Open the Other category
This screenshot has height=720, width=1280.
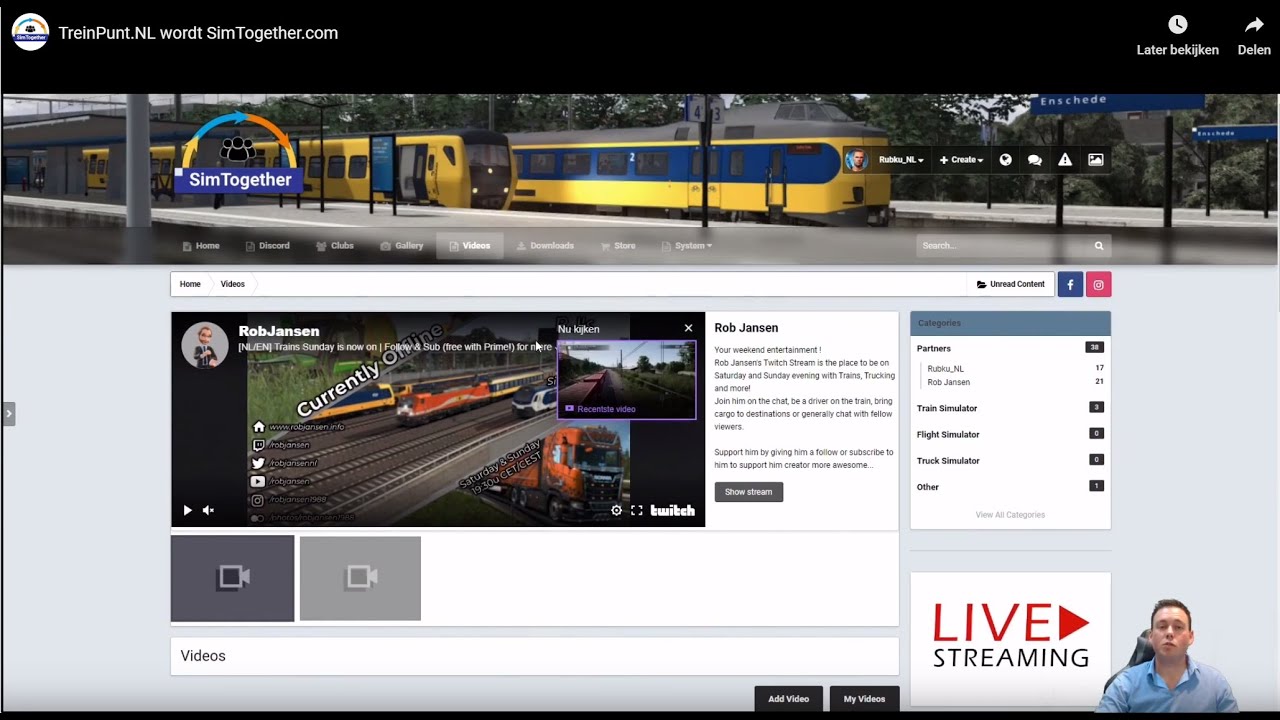(x=928, y=487)
